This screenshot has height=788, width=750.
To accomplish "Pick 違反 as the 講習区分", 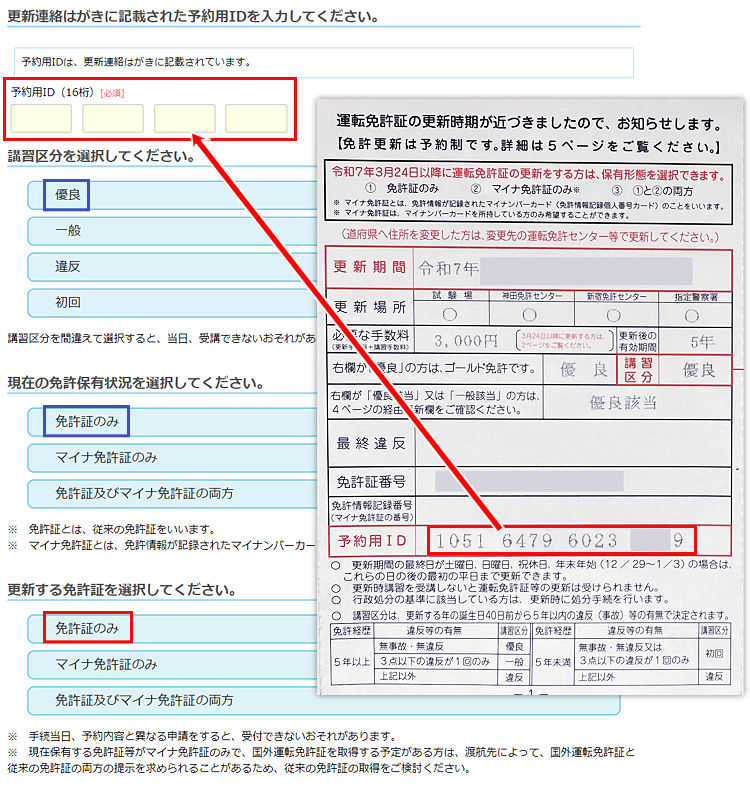I will (68, 267).
